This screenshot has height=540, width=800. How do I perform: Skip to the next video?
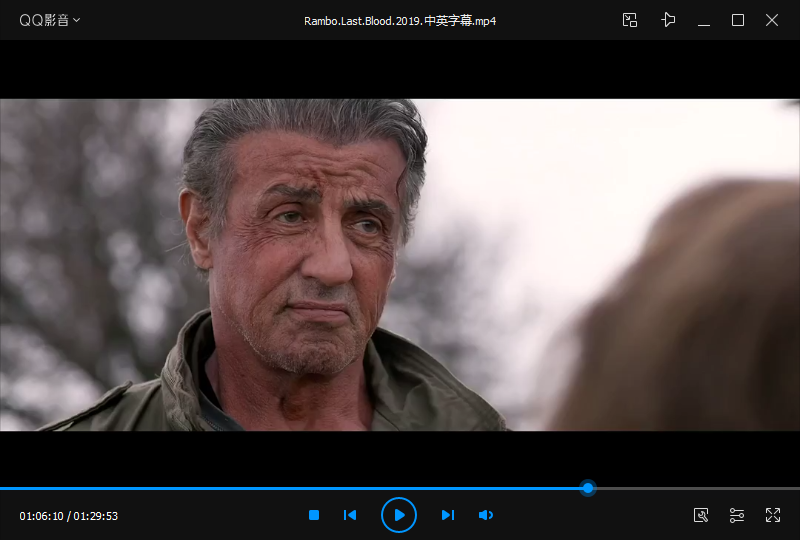click(448, 515)
